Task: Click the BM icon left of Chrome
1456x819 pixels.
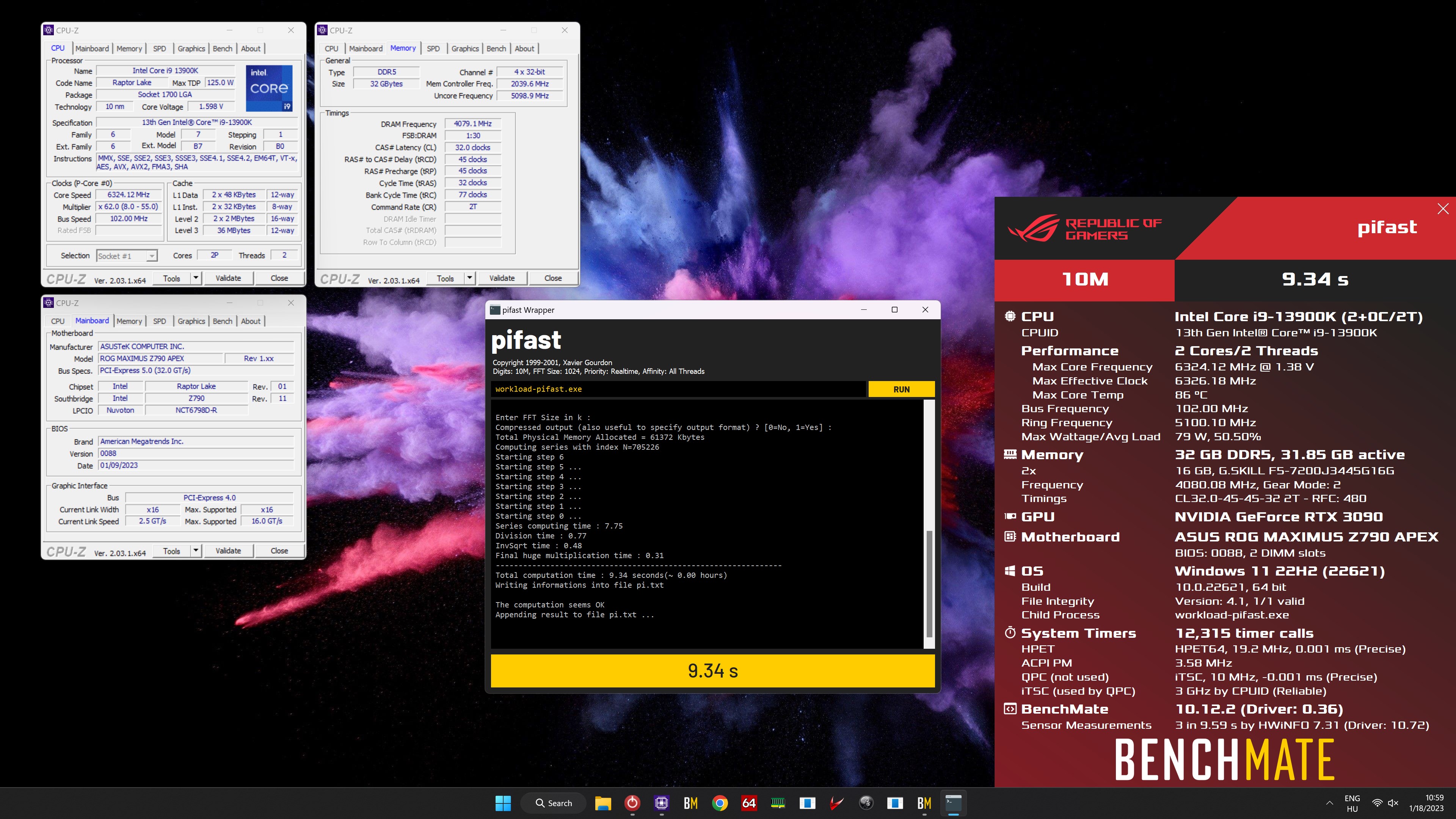Action: click(691, 803)
